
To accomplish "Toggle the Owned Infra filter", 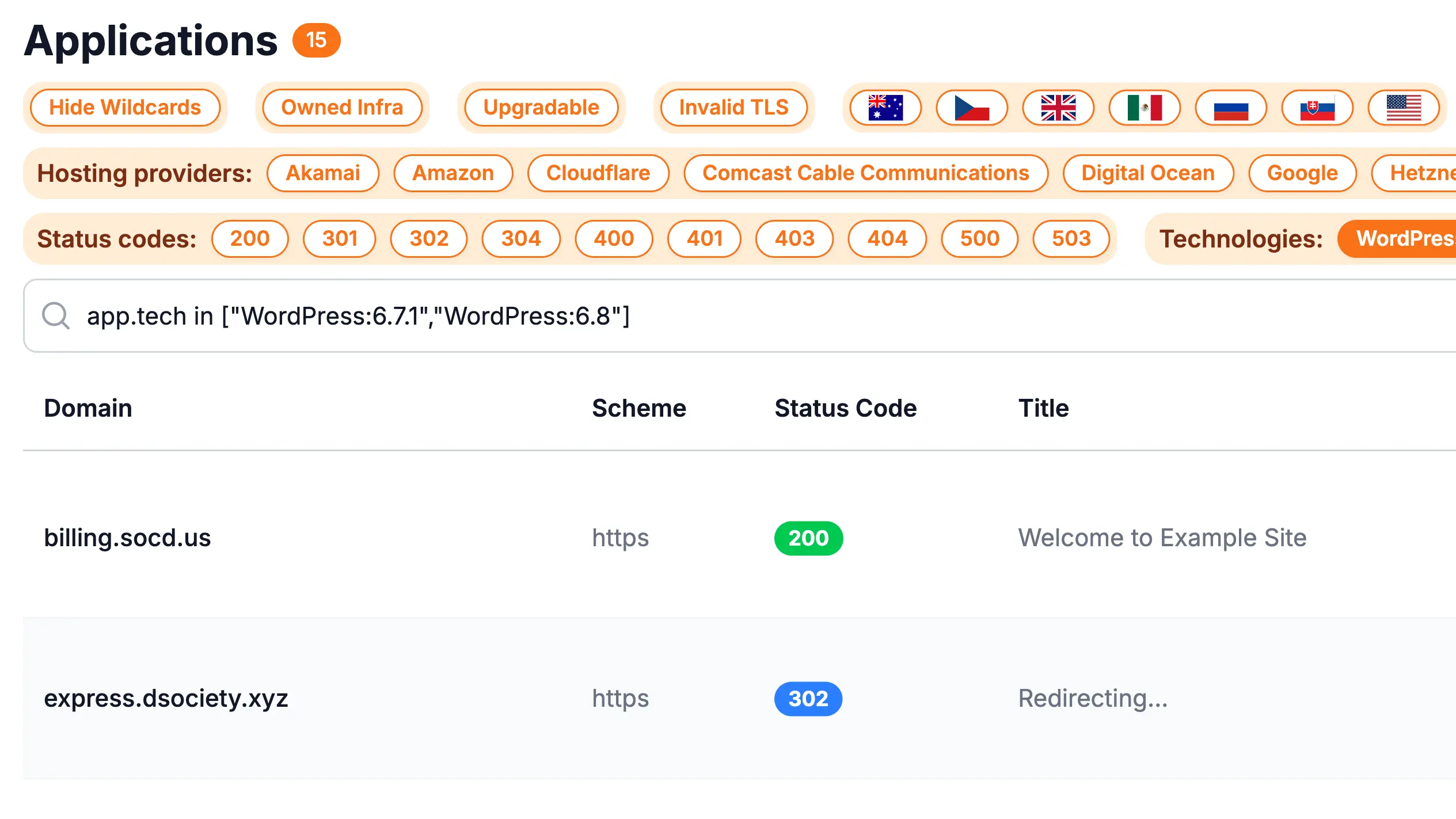I will (x=342, y=108).
